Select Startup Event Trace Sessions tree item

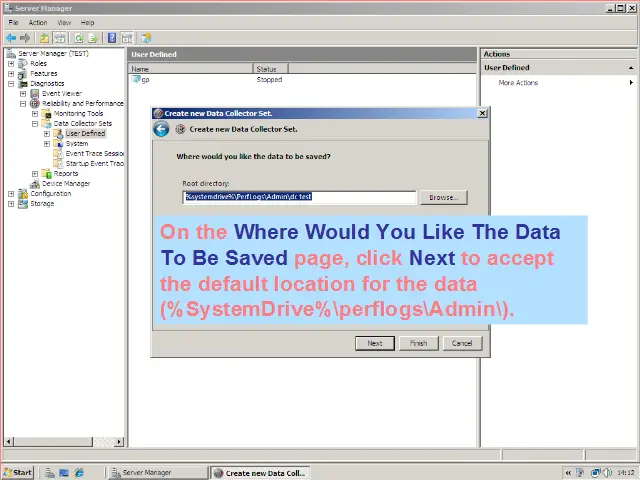click(x=95, y=164)
